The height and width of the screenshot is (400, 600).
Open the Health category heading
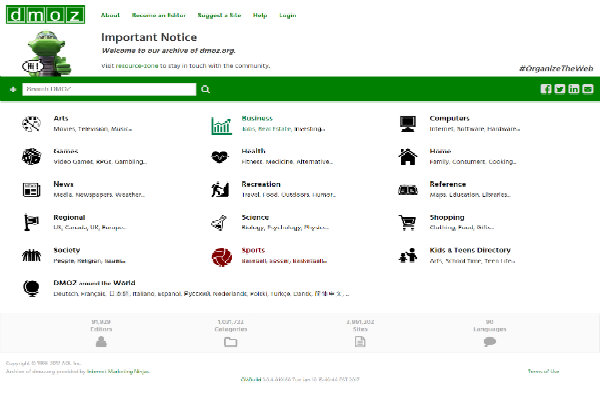[253, 151]
